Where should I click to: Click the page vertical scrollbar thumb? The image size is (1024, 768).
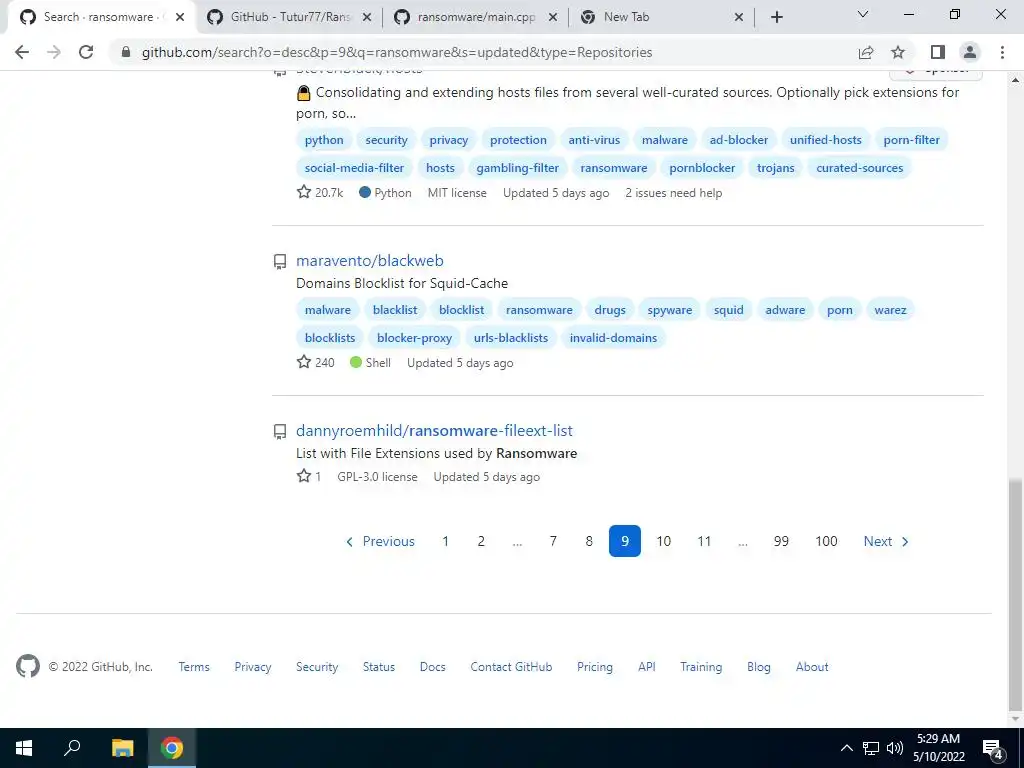1016,594
